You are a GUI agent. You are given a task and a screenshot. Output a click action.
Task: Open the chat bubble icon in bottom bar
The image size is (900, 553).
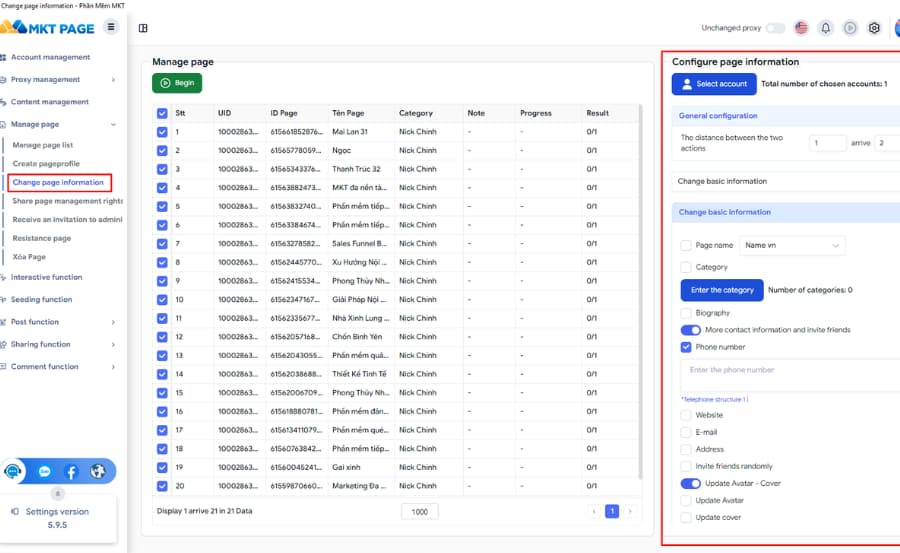coord(44,471)
